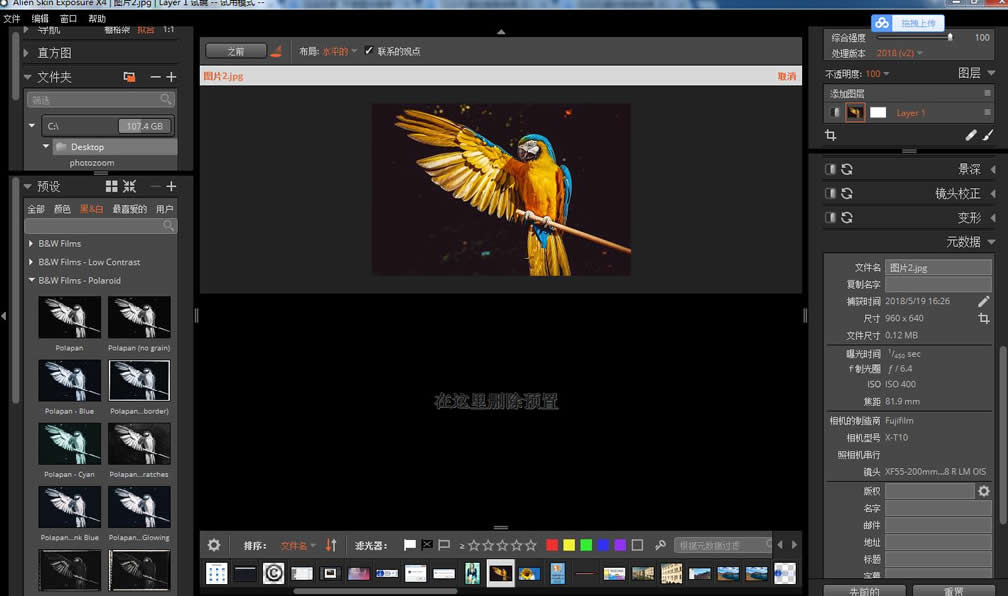
Task: Switch to the 颜色 presets tab
Action: pos(62,209)
